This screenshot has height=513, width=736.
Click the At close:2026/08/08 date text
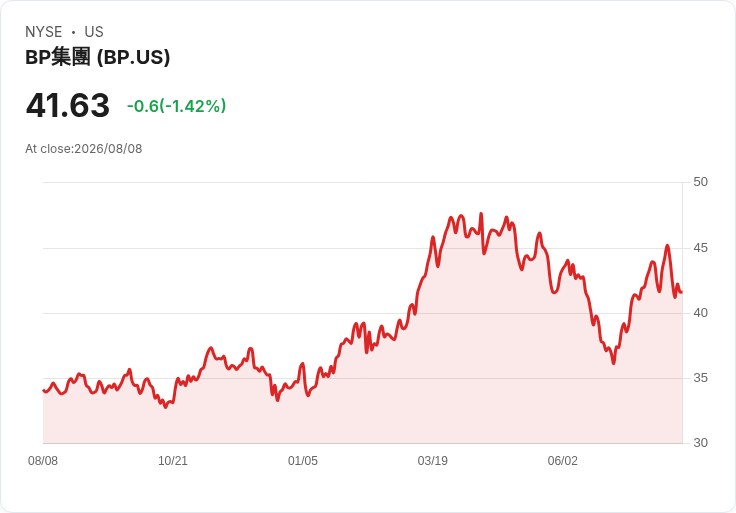84,149
